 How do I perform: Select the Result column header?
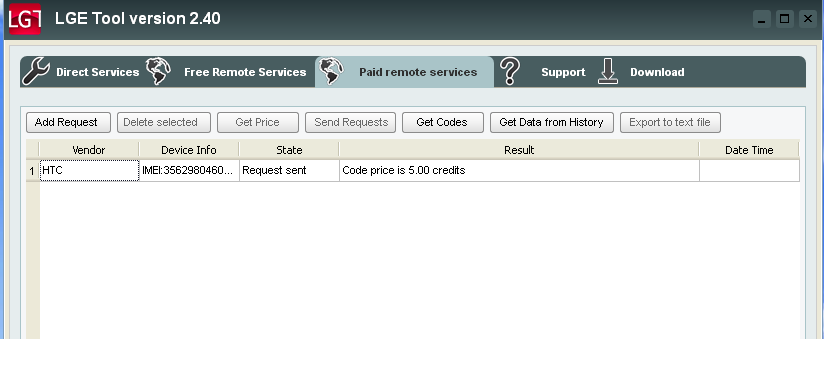coord(519,150)
